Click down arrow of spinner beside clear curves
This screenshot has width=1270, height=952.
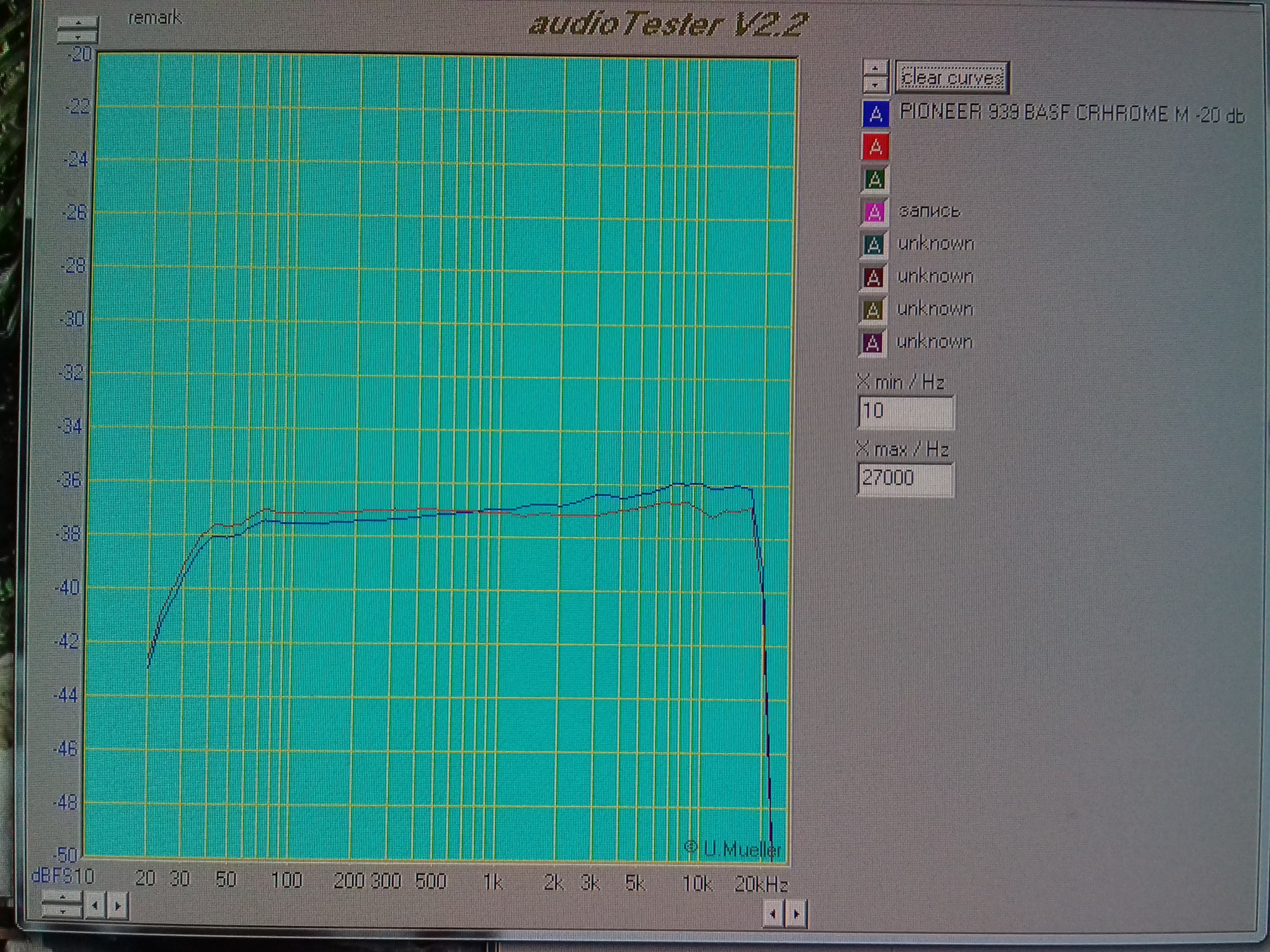point(875,84)
